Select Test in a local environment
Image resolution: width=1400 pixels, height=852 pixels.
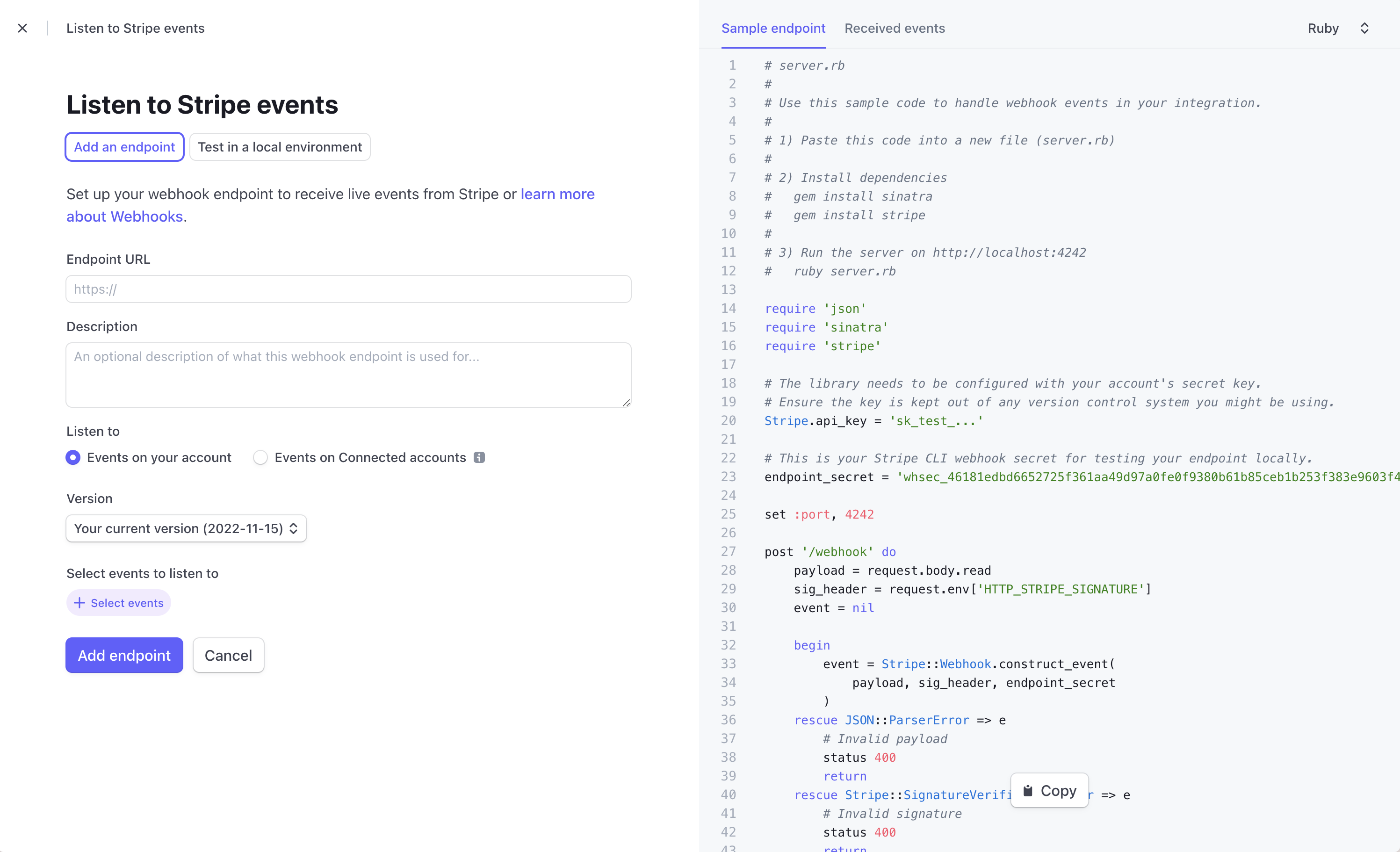click(280, 147)
